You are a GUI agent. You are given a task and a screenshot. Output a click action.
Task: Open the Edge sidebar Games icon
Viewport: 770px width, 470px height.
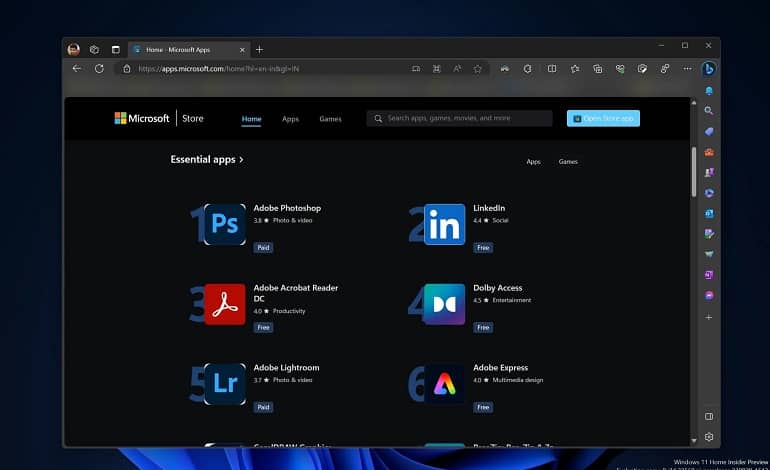709,172
